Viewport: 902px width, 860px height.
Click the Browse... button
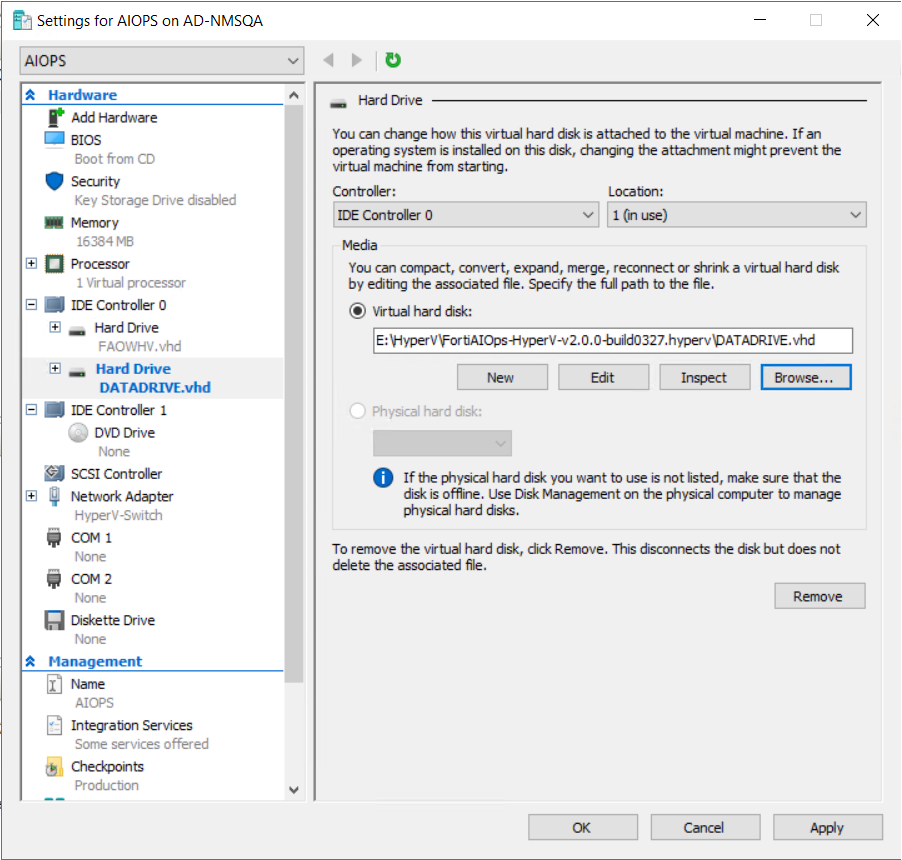pos(806,377)
